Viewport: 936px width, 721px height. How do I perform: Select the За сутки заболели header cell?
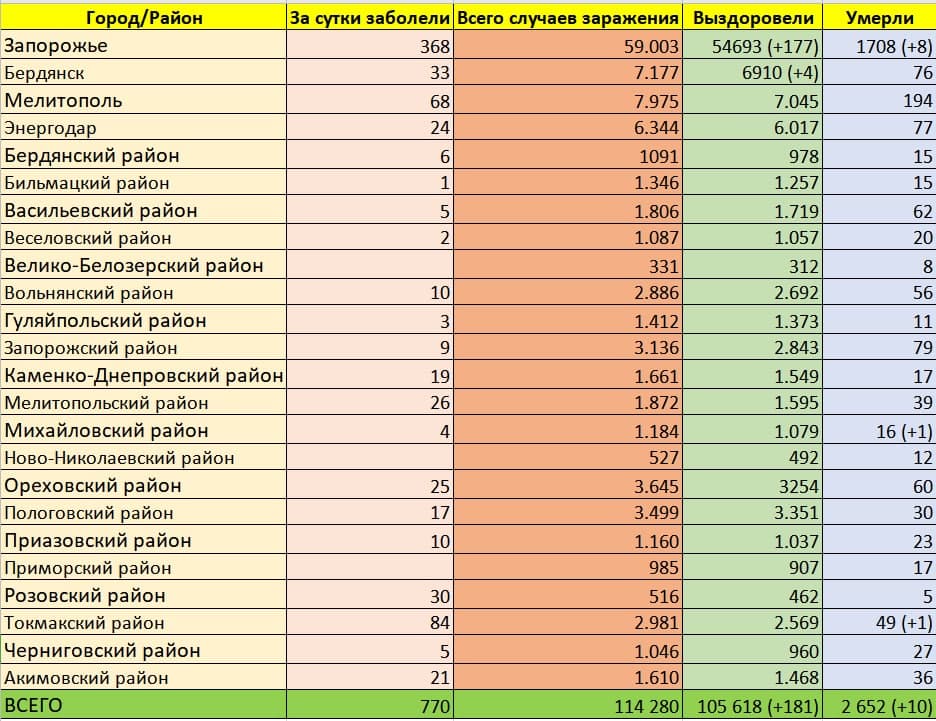[369, 18]
